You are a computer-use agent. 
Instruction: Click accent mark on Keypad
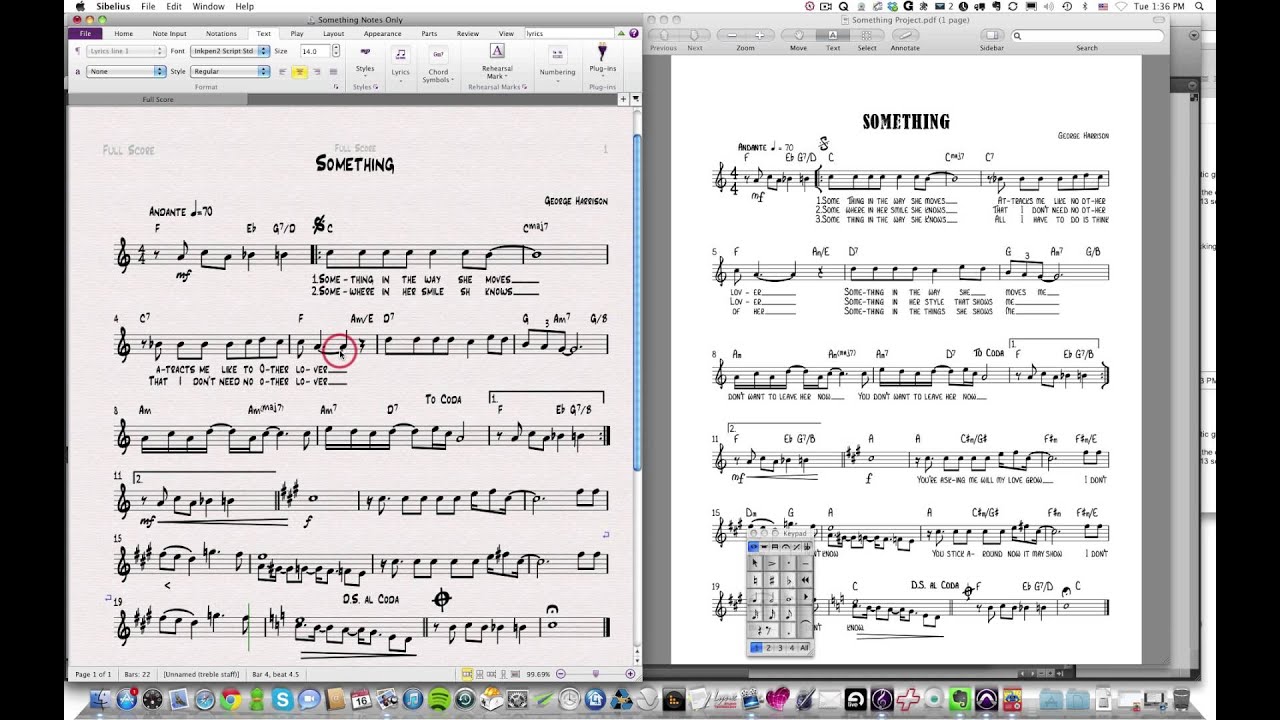(x=772, y=563)
